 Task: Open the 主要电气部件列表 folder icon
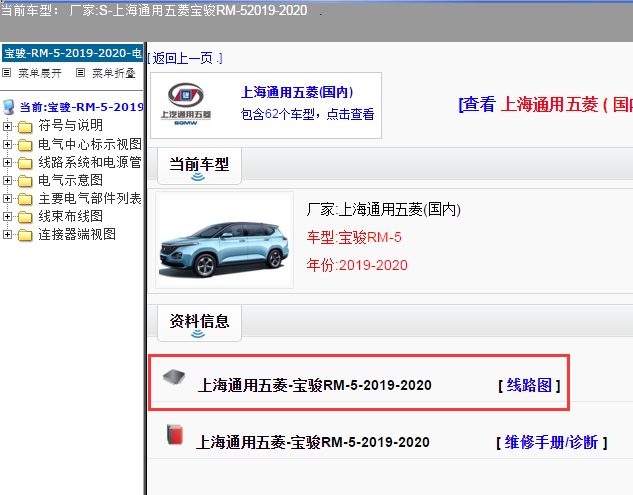pyautogui.click(x=25, y=199)
